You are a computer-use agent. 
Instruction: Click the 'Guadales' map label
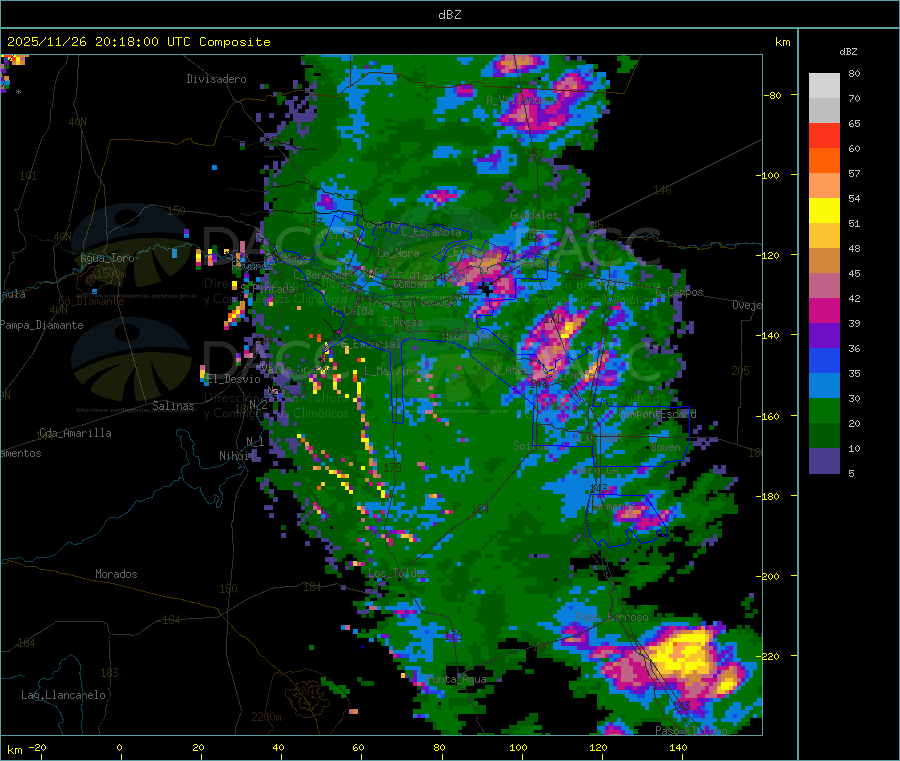pos(534,215)
